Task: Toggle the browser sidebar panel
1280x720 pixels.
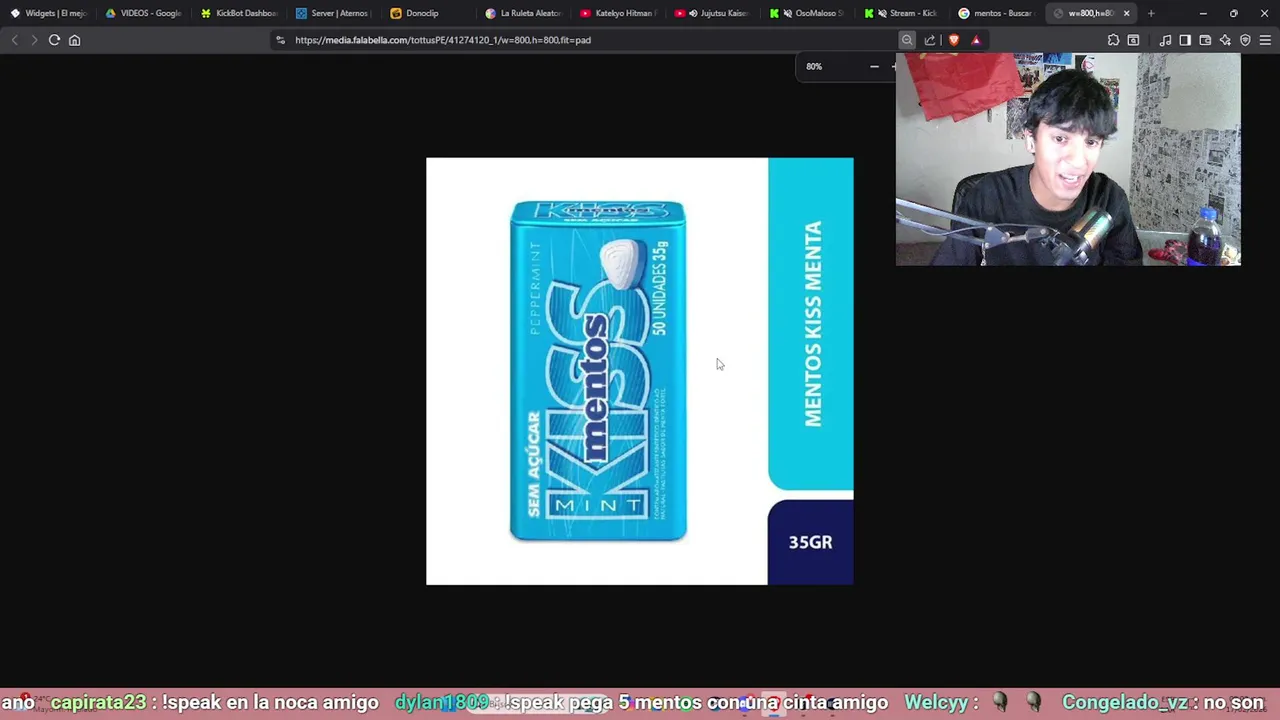Action: point(1185,40)
